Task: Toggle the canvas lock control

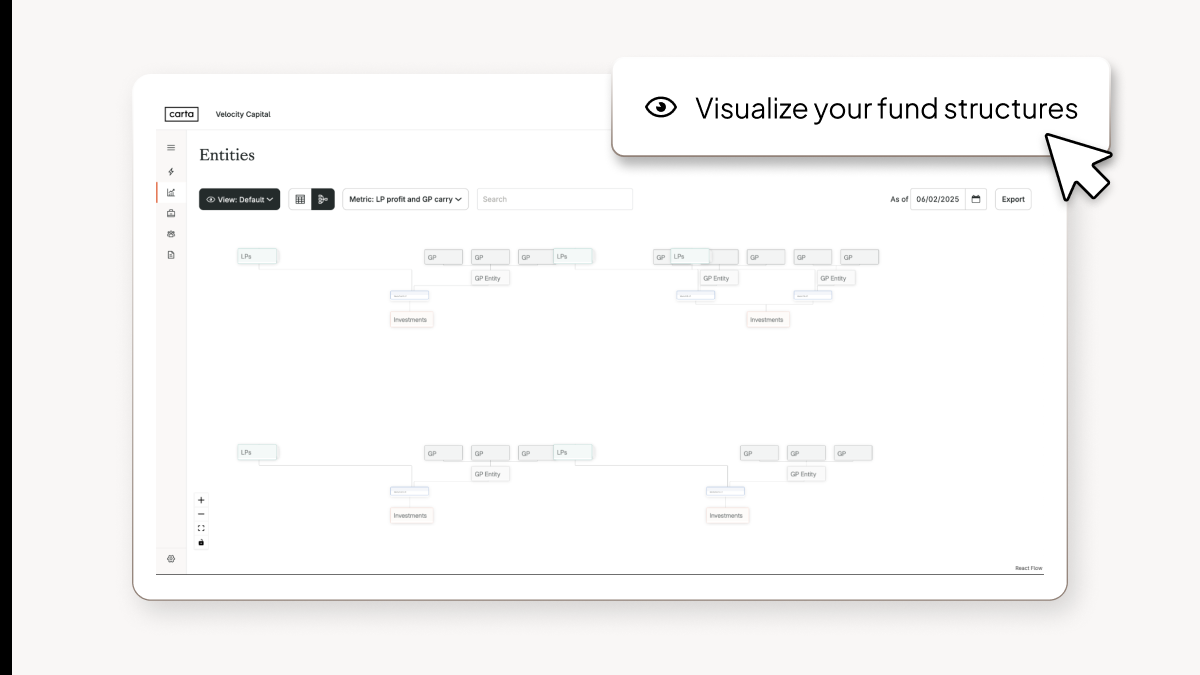Action: tap(201, 542)
